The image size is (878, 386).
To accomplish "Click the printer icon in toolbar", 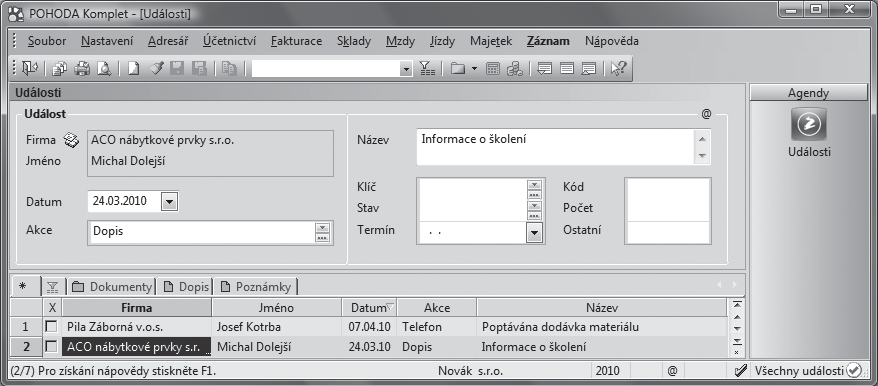I will click(82, 68).
